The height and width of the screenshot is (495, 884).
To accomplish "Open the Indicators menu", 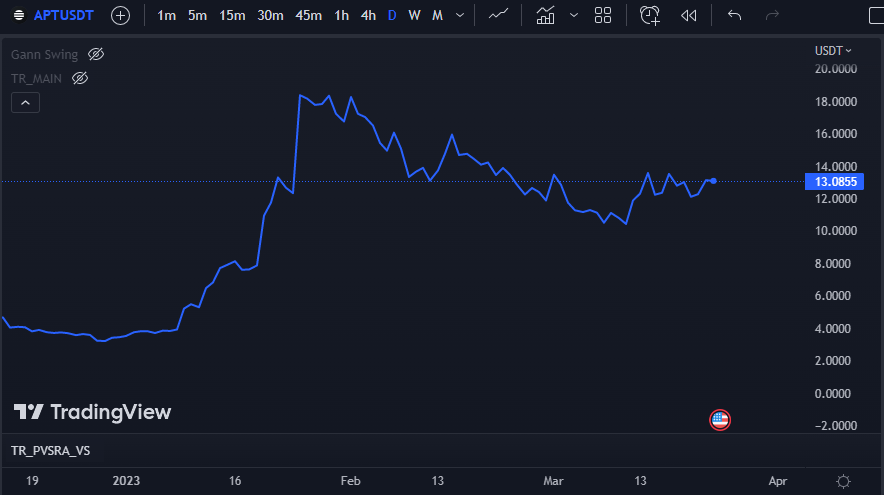I will [x=545, y=15].
